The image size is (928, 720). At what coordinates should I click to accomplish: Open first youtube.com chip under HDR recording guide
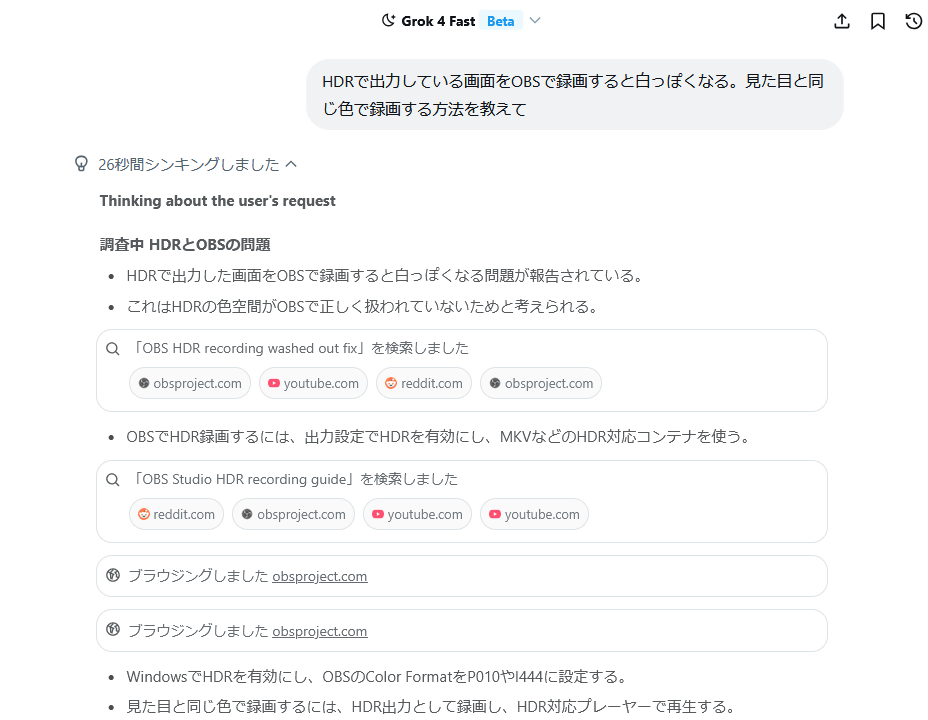[x=417, y=514]
